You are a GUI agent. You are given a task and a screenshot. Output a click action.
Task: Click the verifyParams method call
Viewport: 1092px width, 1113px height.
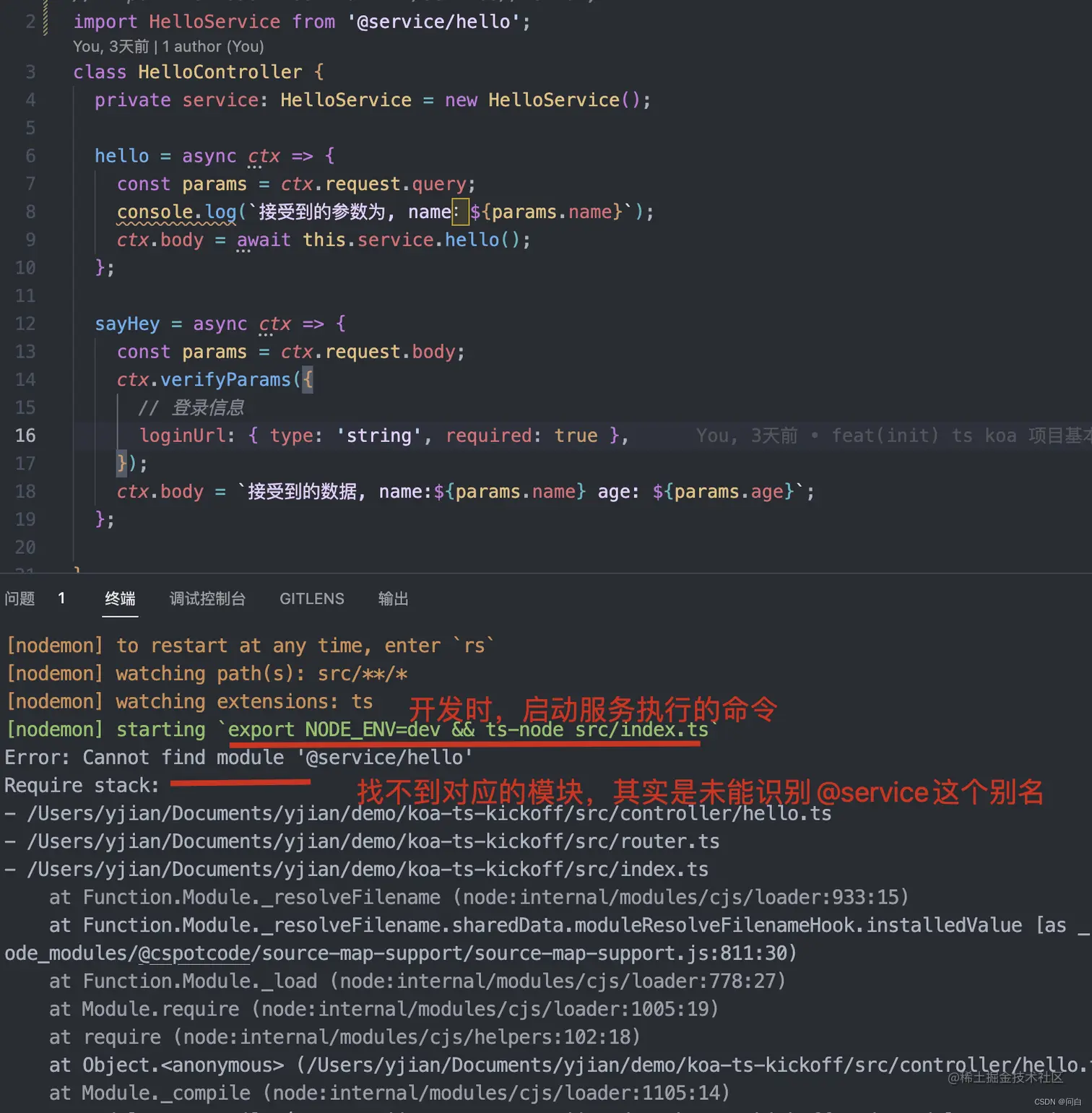pyautogui.click(x=225, y=380)
